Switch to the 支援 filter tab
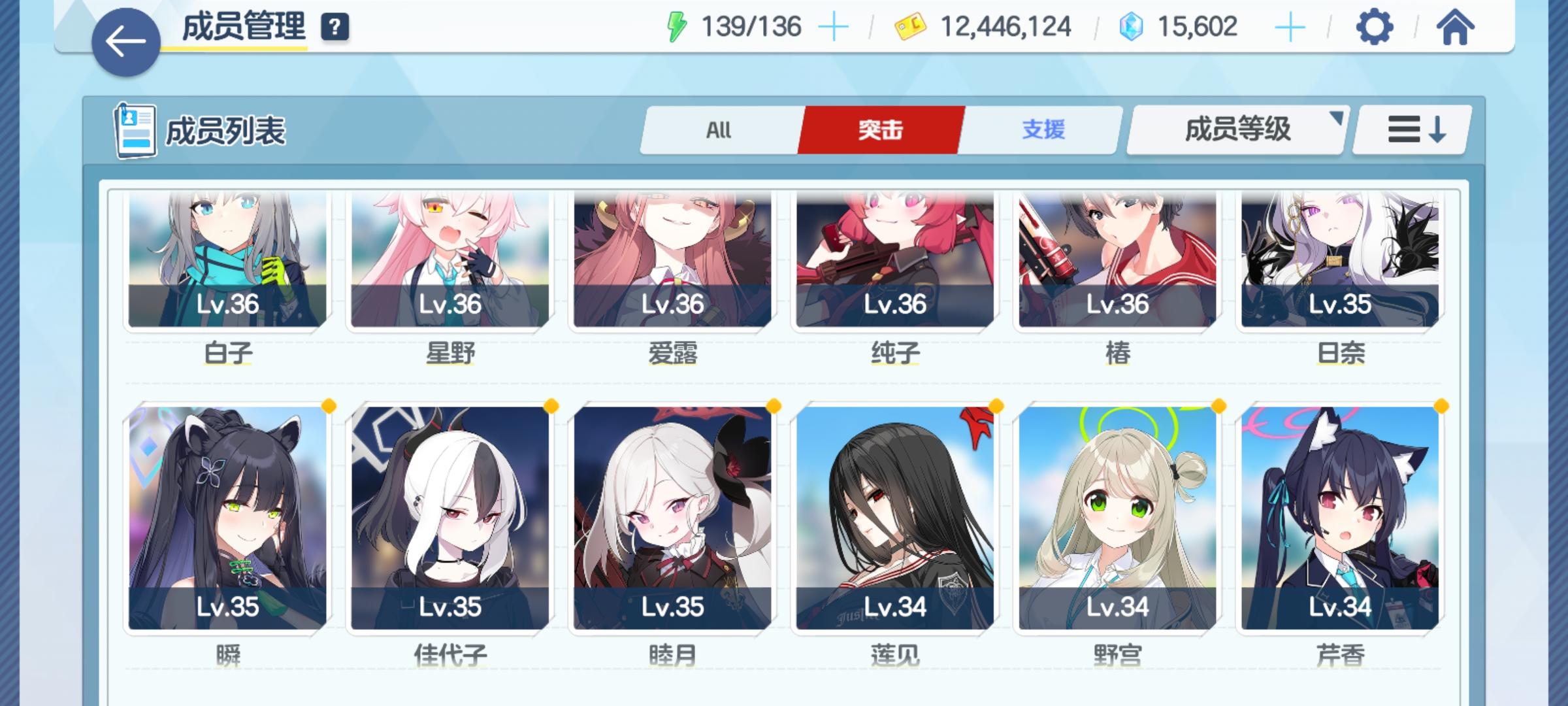 1043,129
